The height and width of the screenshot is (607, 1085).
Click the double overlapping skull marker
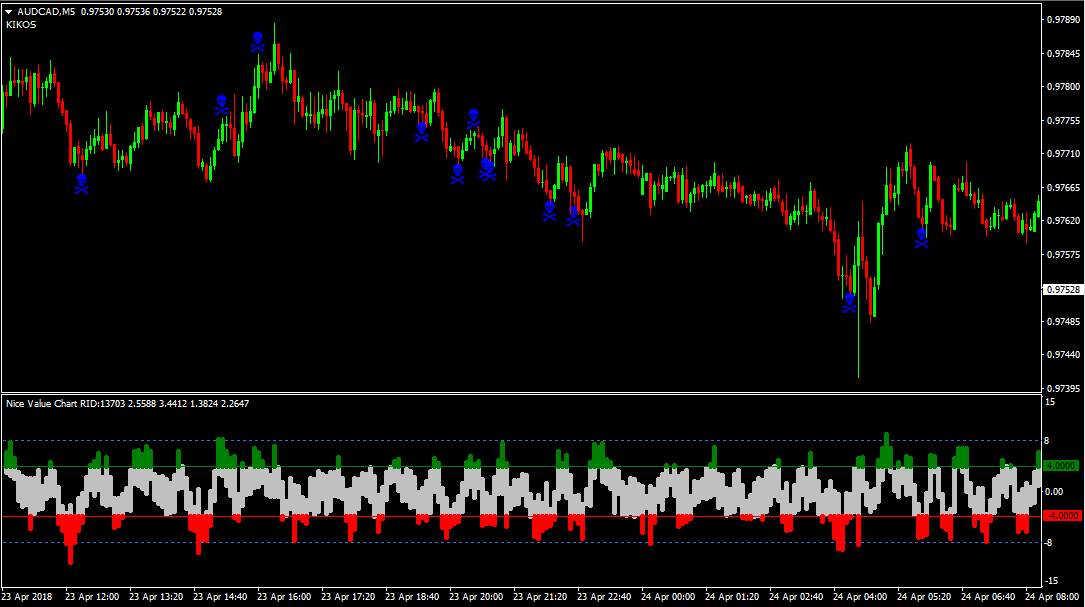[487, 169]
